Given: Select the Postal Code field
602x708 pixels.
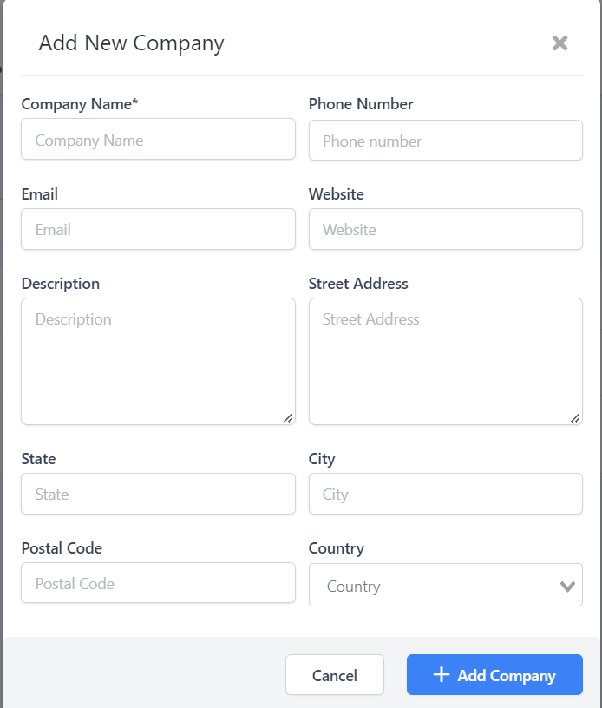Looking at the screenshot, I should click(158, 582).
